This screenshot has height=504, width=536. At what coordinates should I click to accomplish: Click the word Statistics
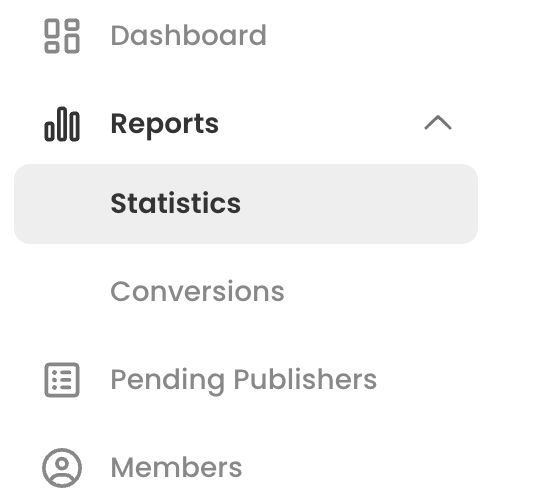coord(176,203)
